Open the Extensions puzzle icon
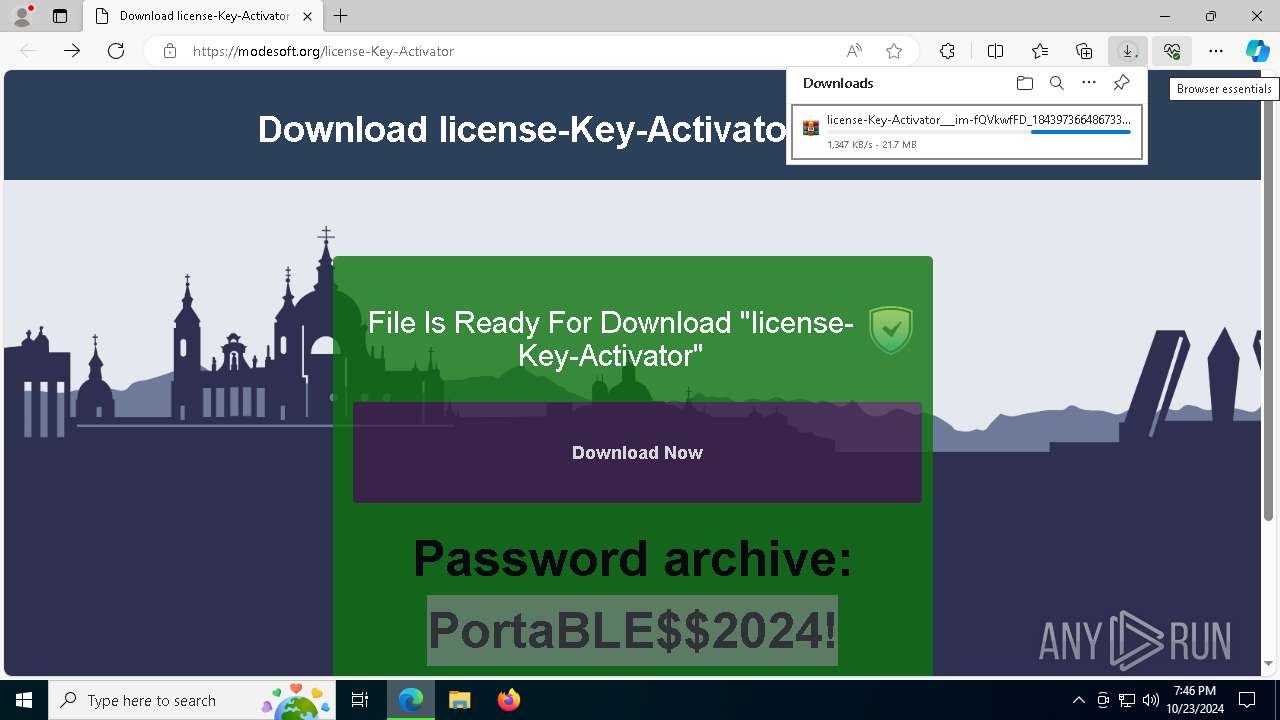The width and height of the screenshot is (1280, 720). 947,51
